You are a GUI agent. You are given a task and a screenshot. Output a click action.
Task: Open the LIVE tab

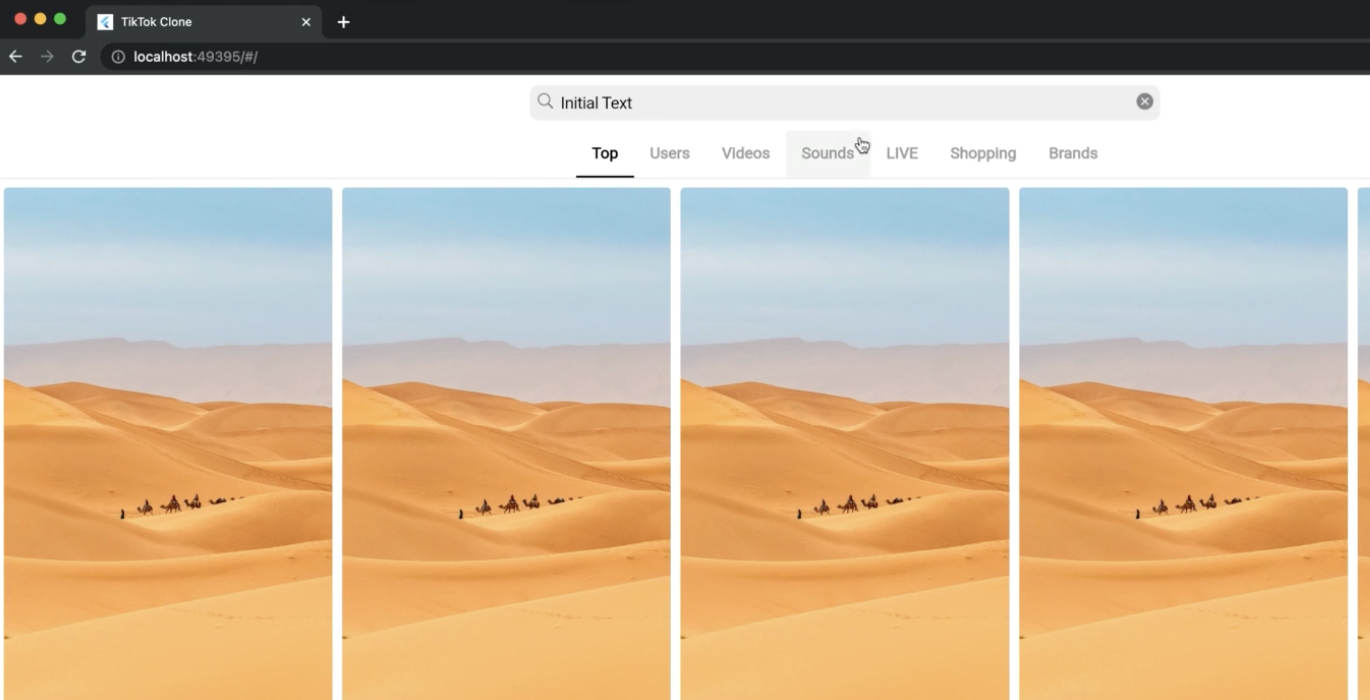[902, 154]
